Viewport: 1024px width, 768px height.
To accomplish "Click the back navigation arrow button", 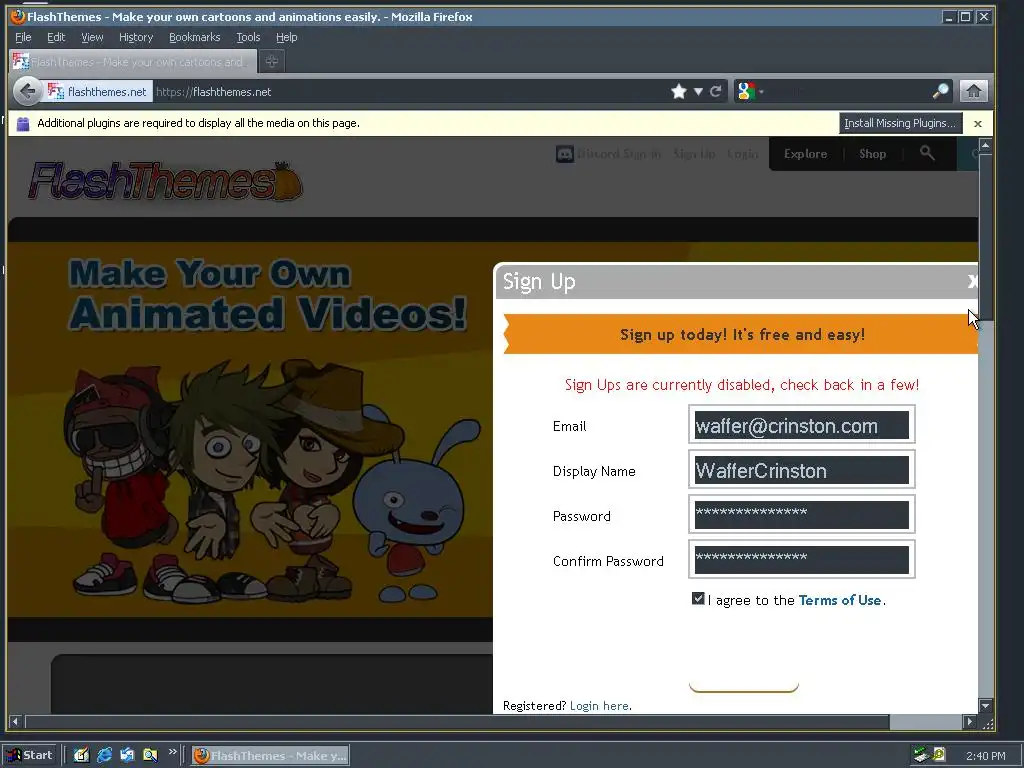I will (27, 91).
